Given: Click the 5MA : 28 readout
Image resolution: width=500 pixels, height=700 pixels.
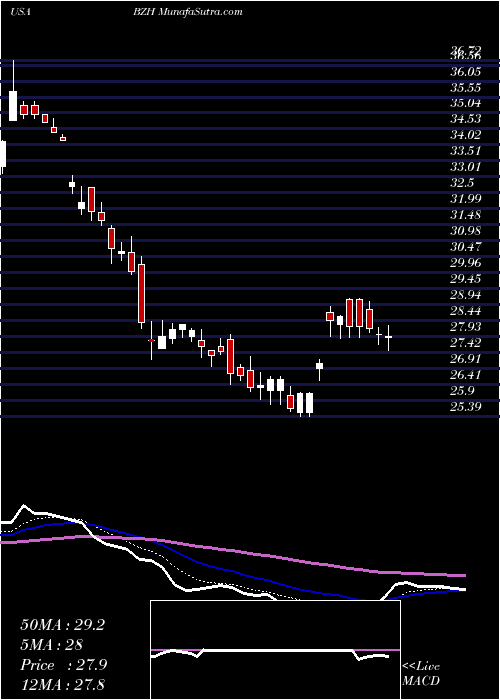Looking at the screenshot, I should 52,645.
